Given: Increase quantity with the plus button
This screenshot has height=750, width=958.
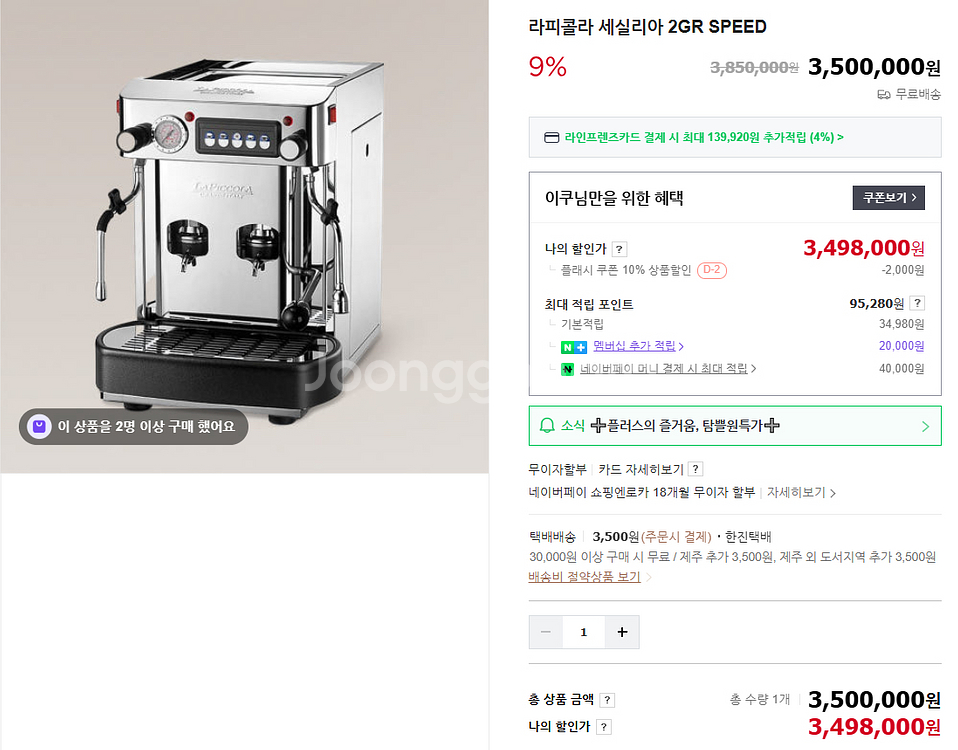Looking at the screenshot, I should 622,632.
